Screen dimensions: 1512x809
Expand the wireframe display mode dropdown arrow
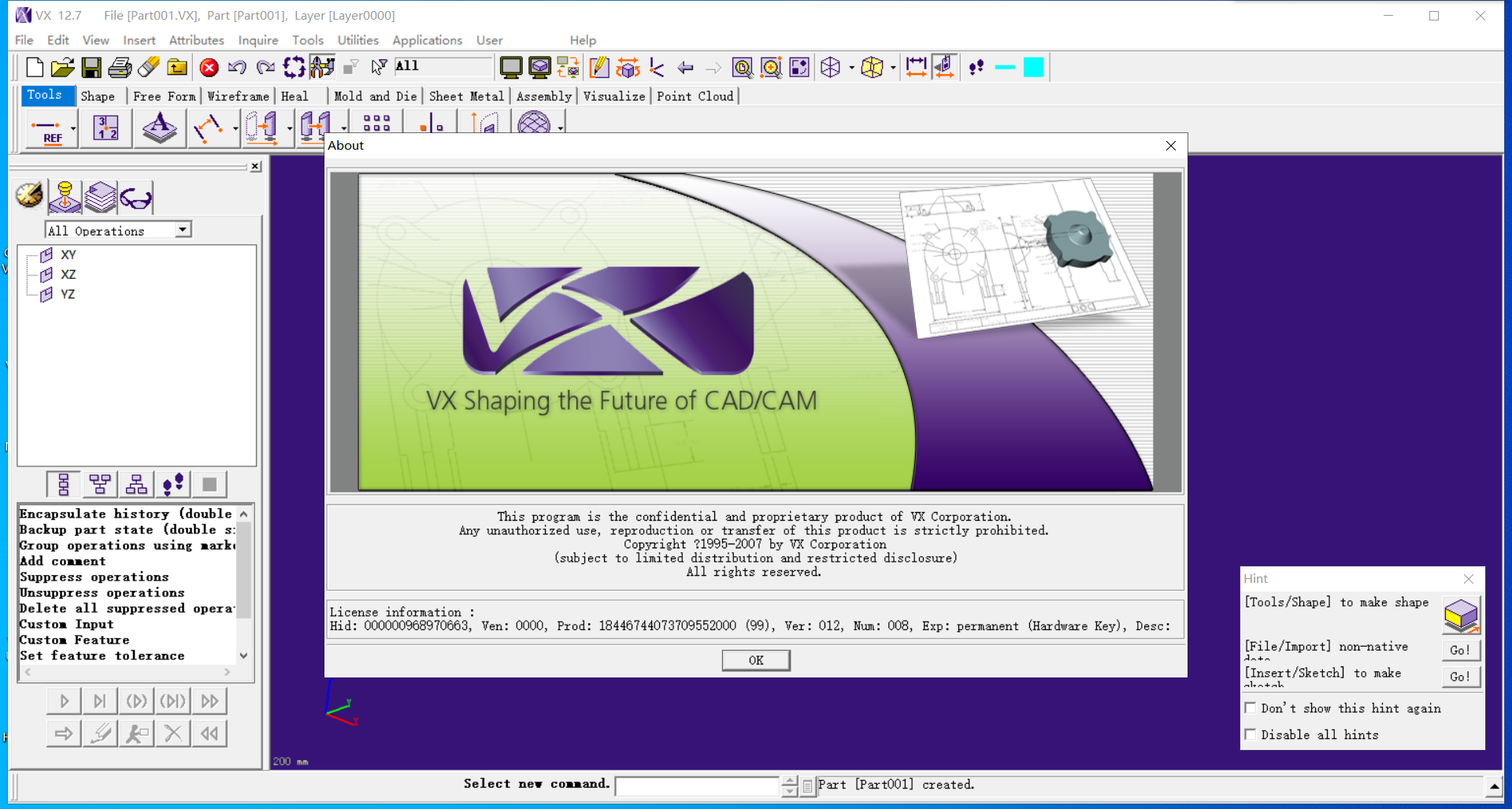[852, 69]
